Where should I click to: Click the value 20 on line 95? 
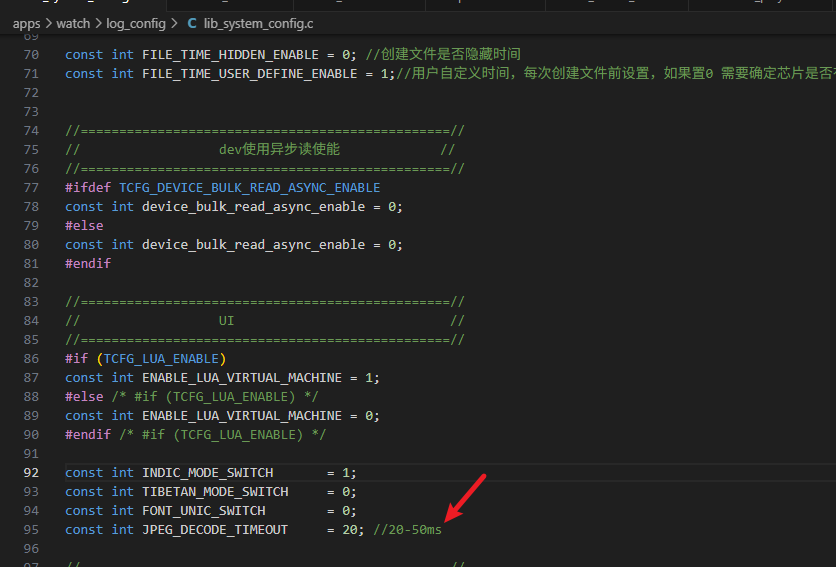pyautogui.click(x=350, y=530)
